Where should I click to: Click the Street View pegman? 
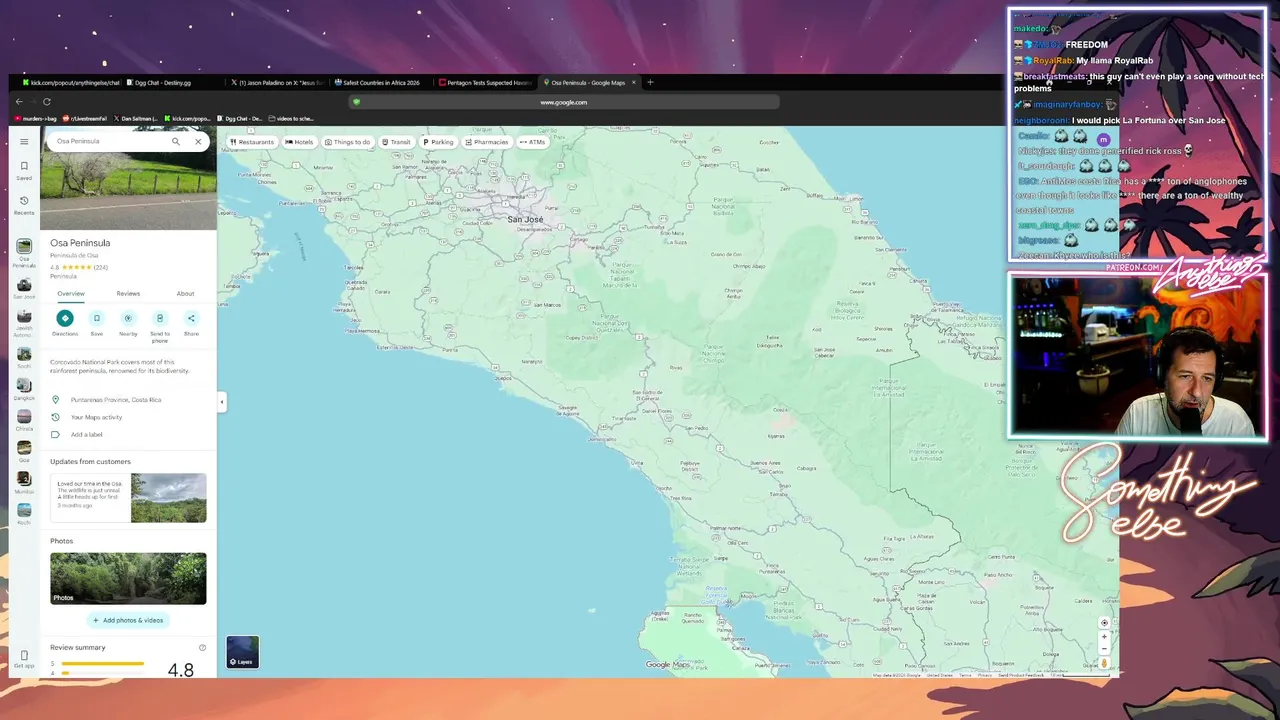pos(1104,663)
